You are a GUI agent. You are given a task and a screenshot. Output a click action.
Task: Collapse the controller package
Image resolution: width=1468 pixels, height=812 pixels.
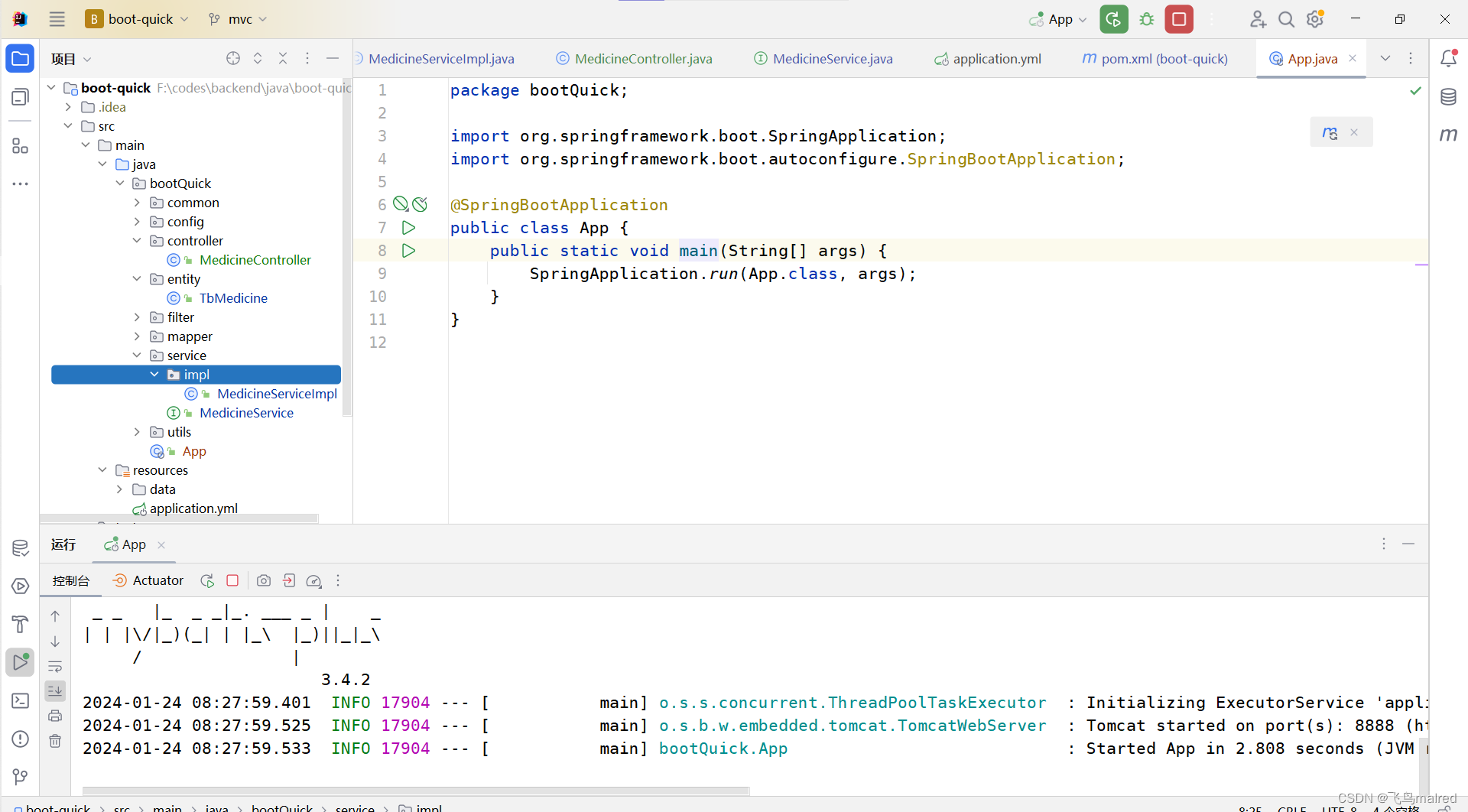[x=137, y=241]
